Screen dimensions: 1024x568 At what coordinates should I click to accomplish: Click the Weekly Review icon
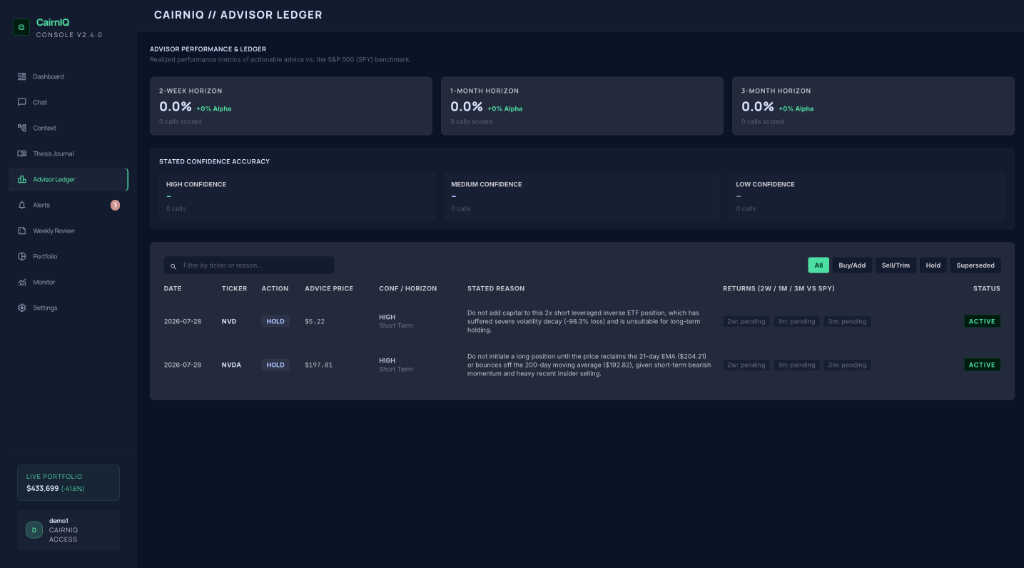coord(22,230)
